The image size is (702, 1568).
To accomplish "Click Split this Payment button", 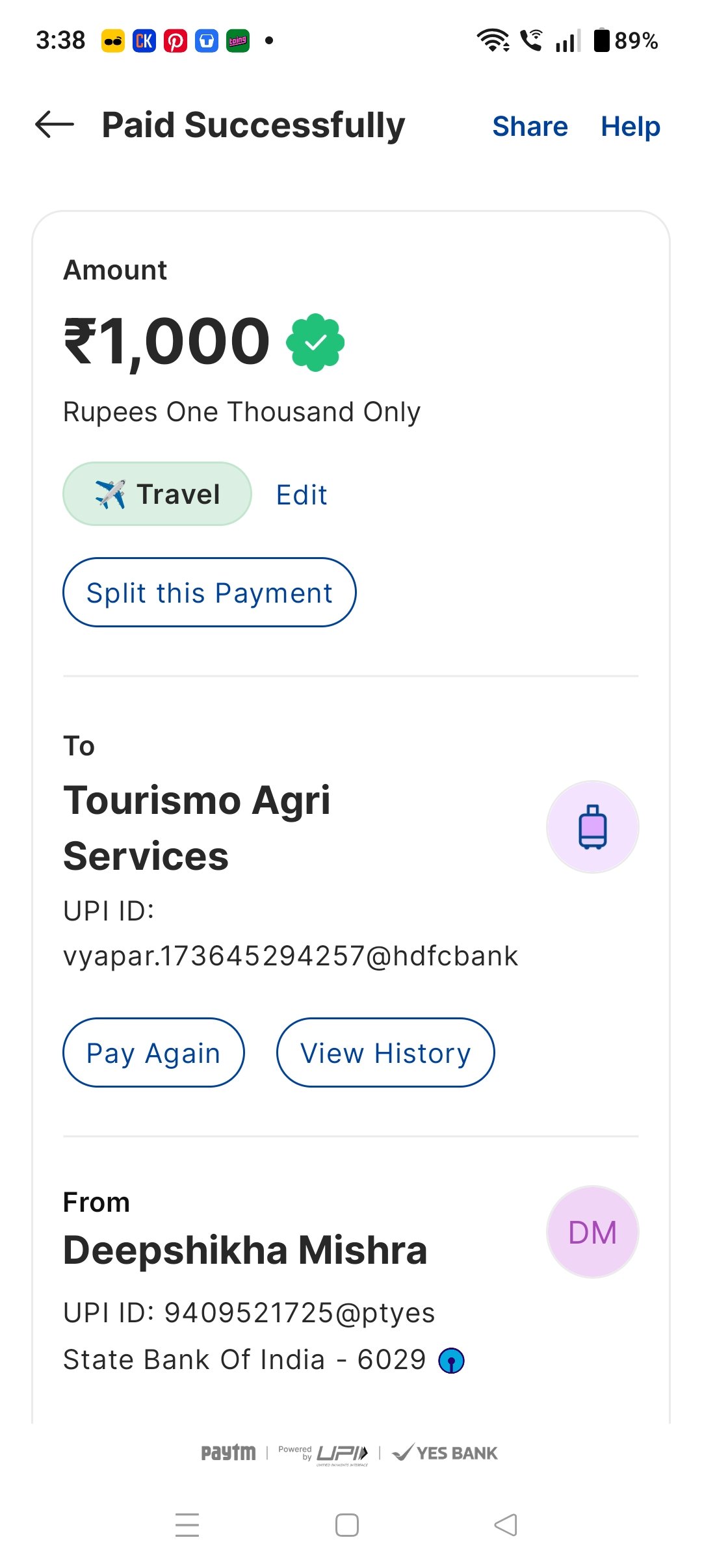I will tap(209, 592).
